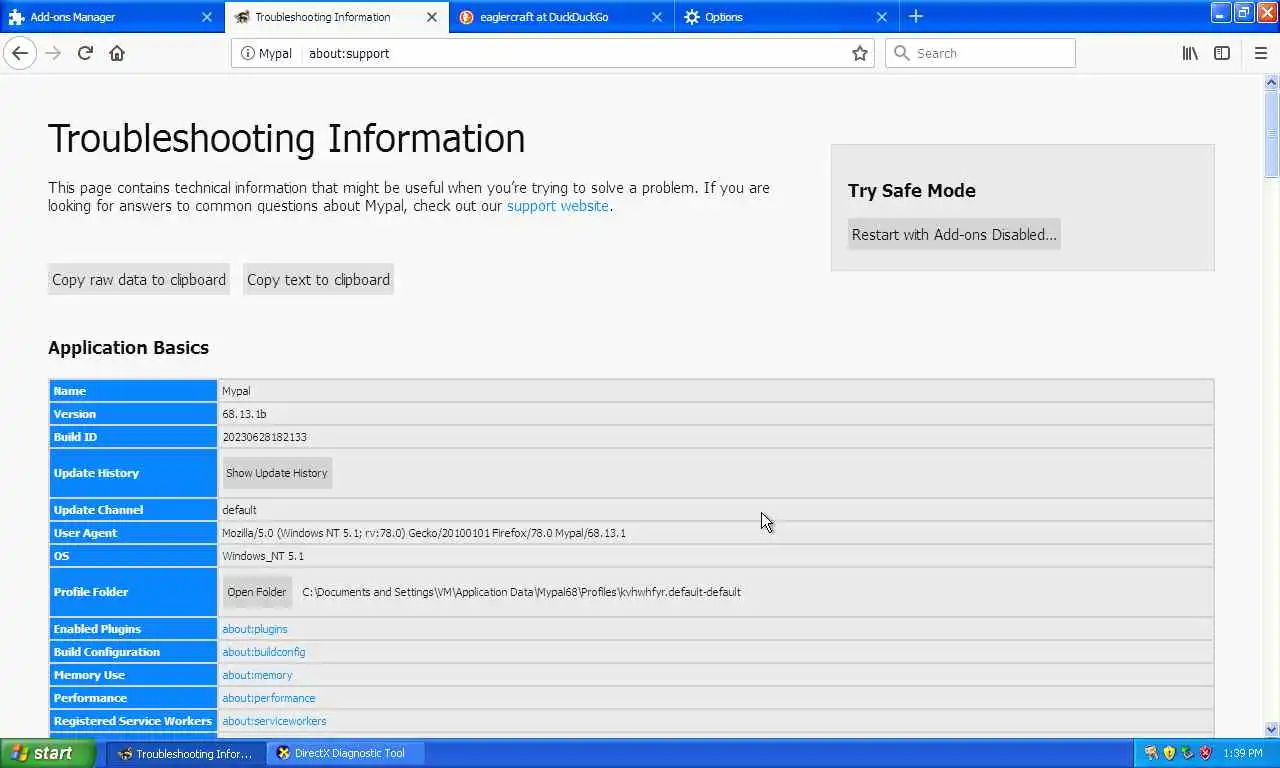This screenshot has height=768, width=1280.
Task: Switch to DirectX Diagnostic Tool window
Action: point(346,753)
